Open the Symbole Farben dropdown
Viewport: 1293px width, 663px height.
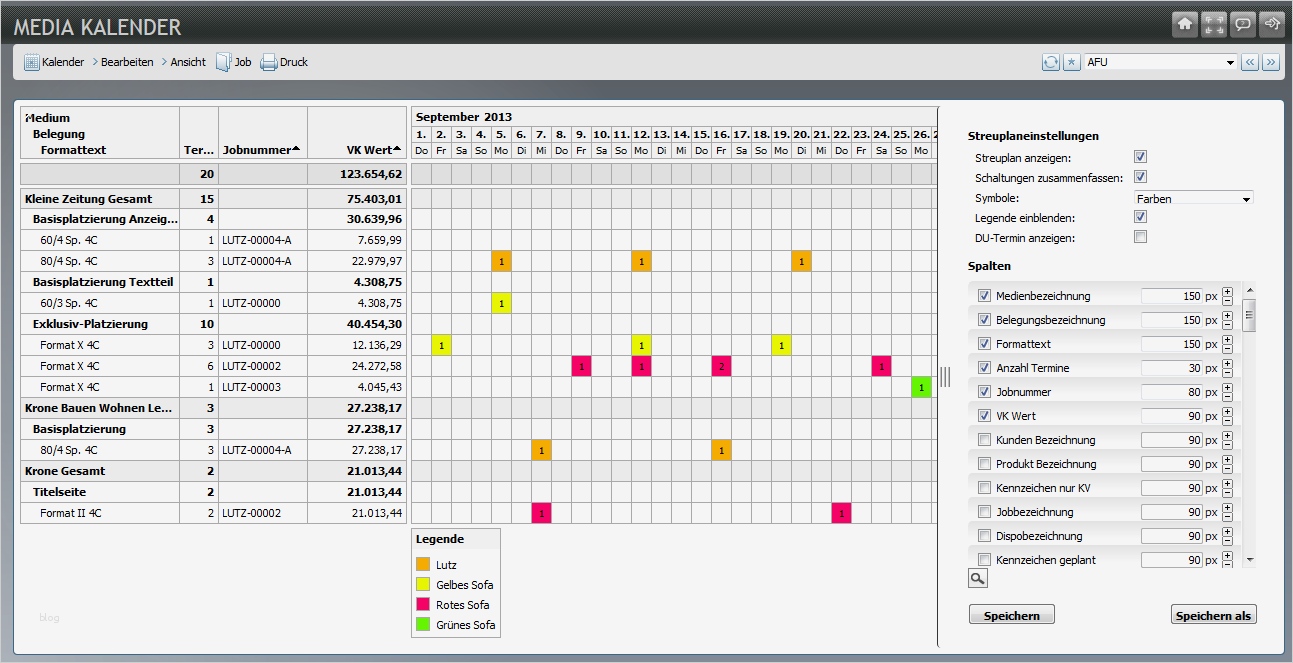tap(1194, 198)
